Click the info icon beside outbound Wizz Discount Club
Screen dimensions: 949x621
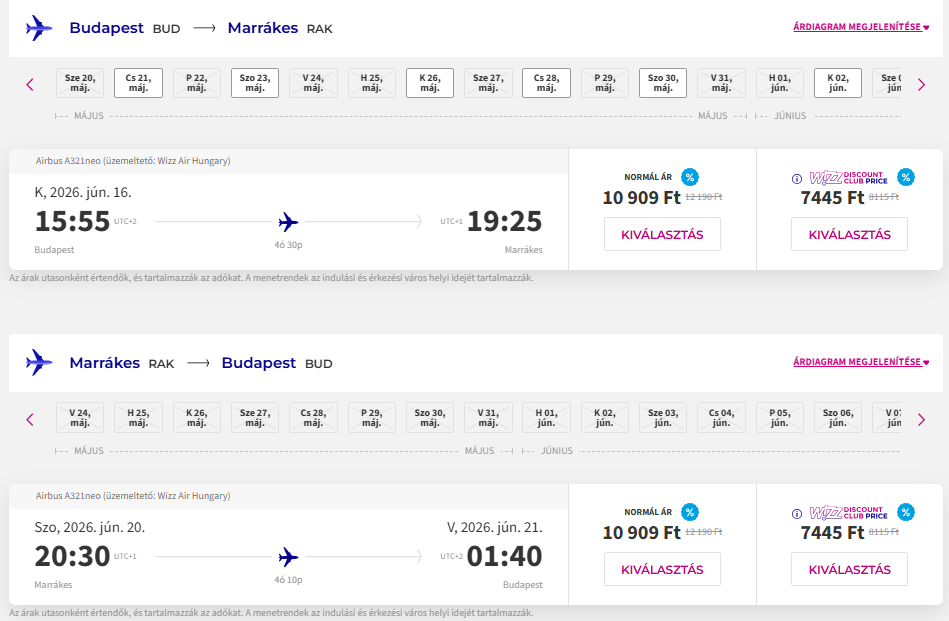coord(797,179)
